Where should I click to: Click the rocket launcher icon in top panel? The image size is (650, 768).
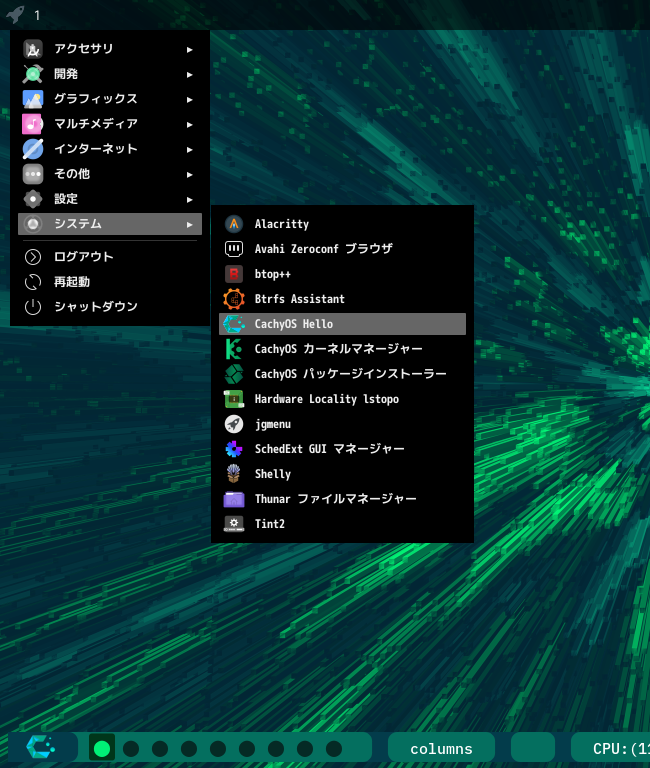tap(15, 14)
